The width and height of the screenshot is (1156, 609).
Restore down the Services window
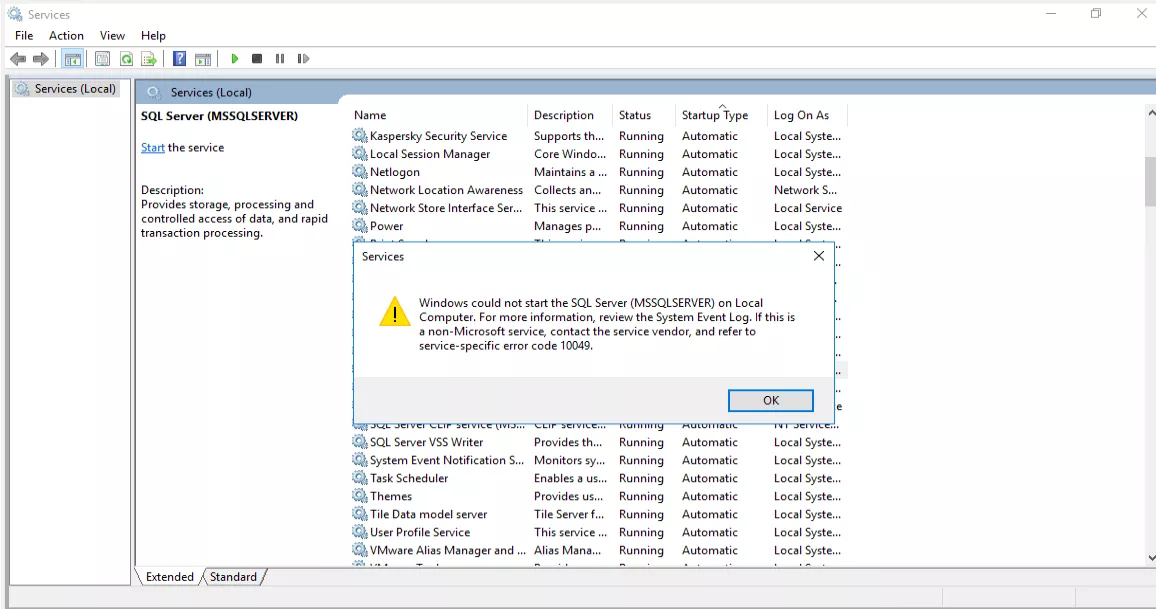tap(1096, 13)
